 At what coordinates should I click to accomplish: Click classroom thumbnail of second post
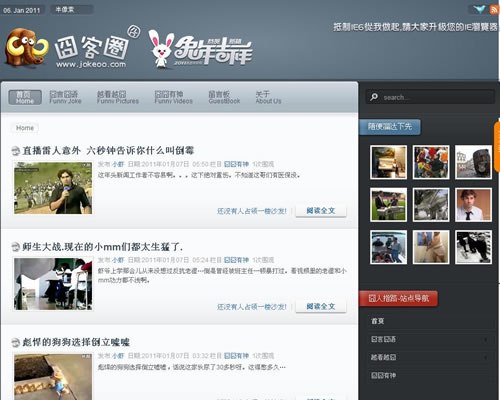pos(53,284)
